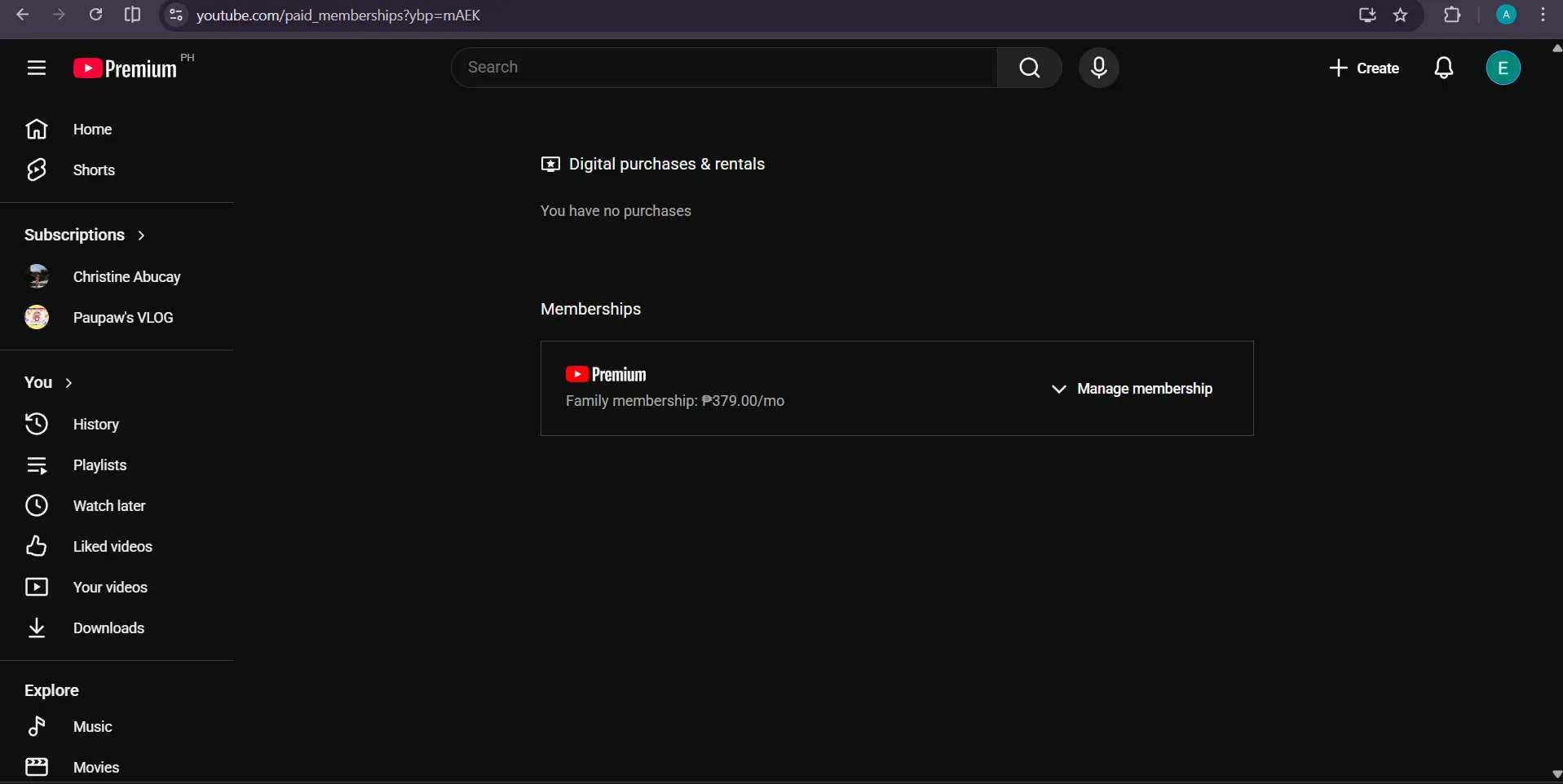
Task: Expand the Subscriptions section
Action: tap(85, 236)
